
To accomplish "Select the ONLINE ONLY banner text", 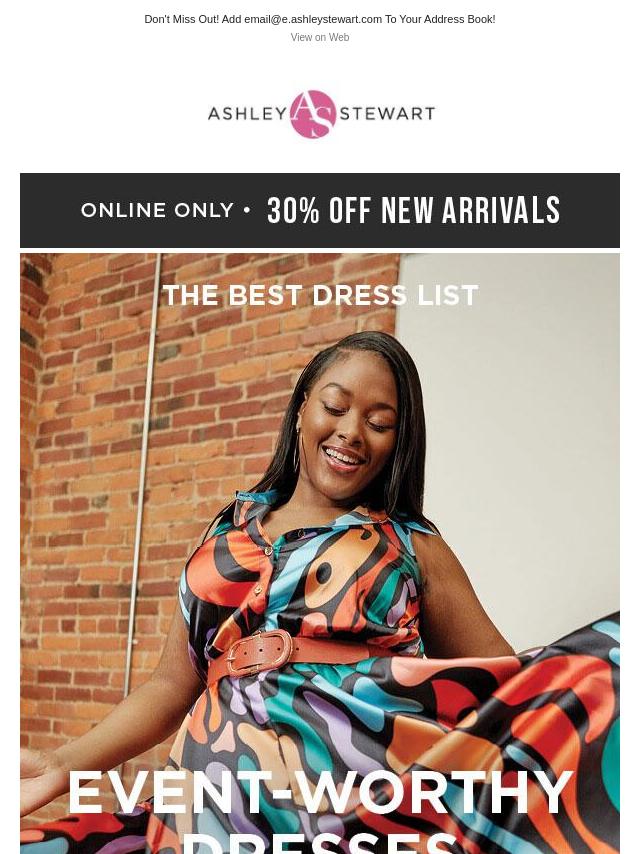I will pos(157,210).
